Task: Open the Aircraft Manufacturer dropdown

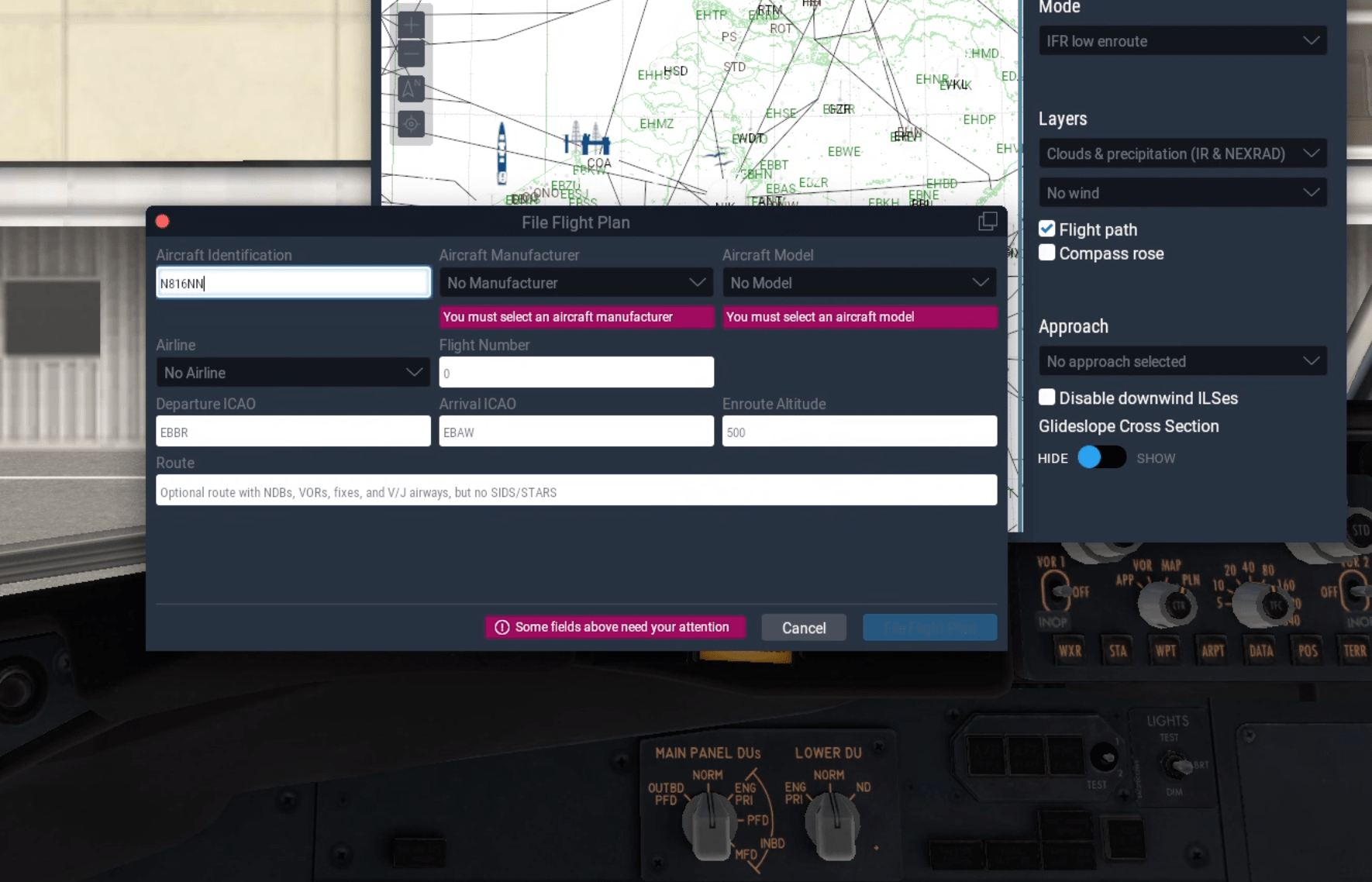Action: 575,282
